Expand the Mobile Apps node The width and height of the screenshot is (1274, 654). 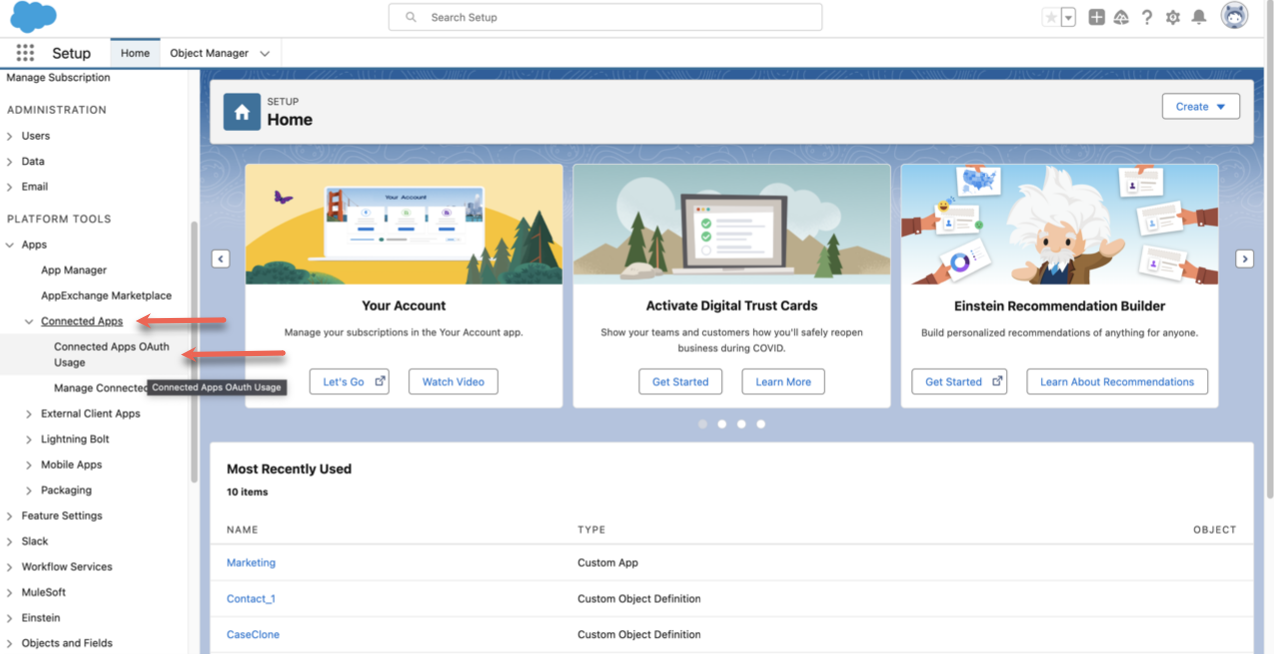pyautogui.click(x=29, y=465)
